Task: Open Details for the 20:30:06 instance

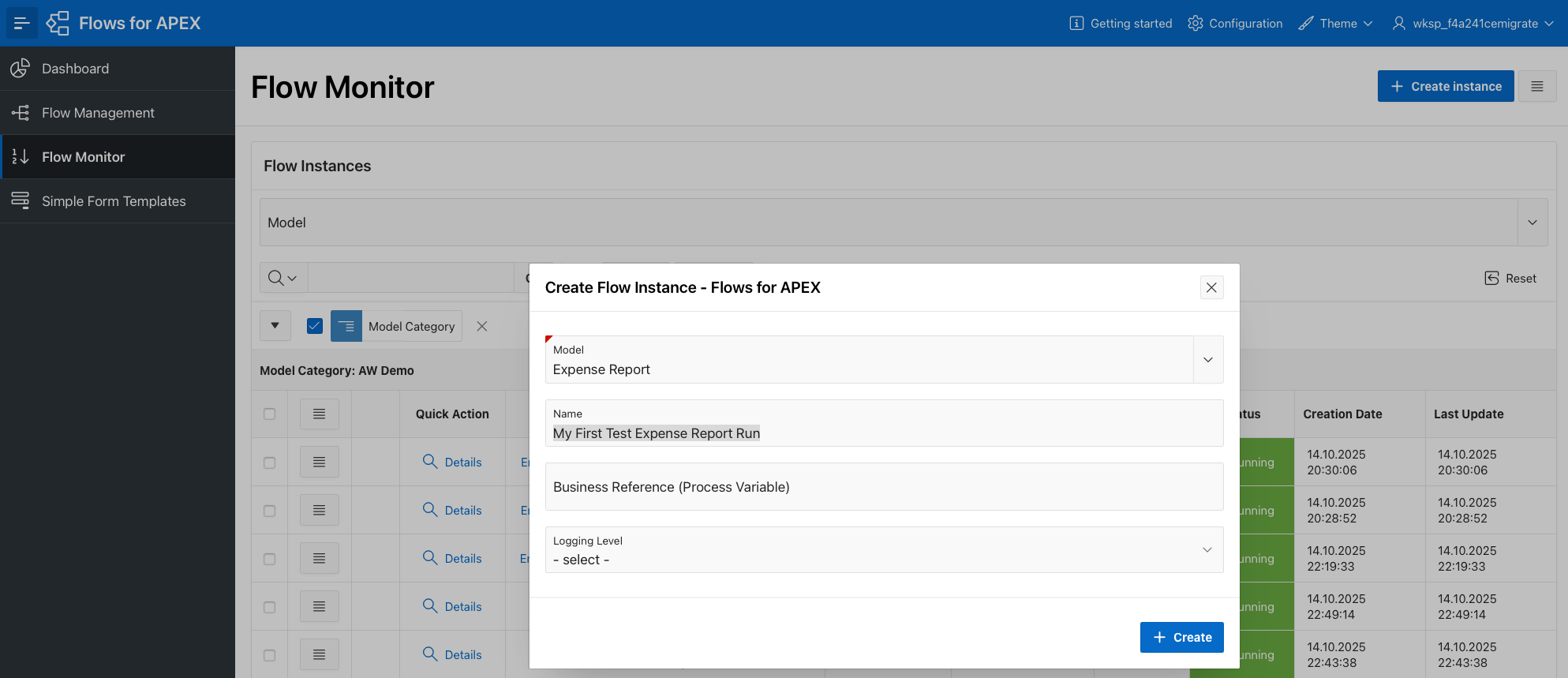Action: [x=452, y=462]
